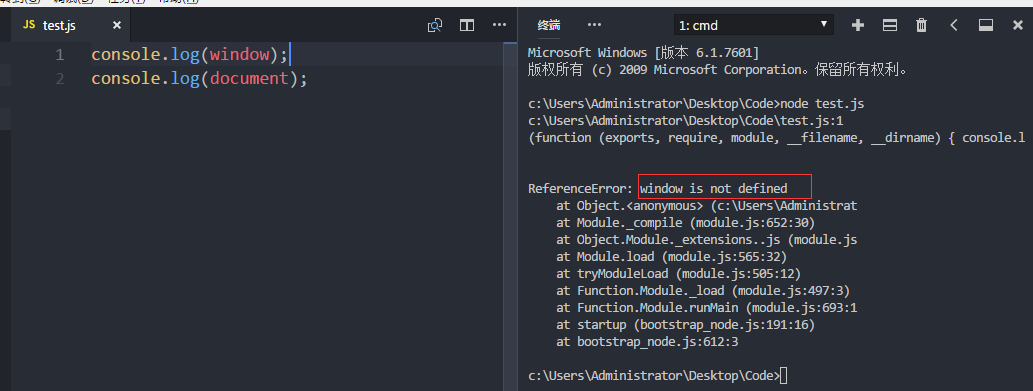Click 'at bootstrap_node.js:612:3' stack line

pos(647,343)
